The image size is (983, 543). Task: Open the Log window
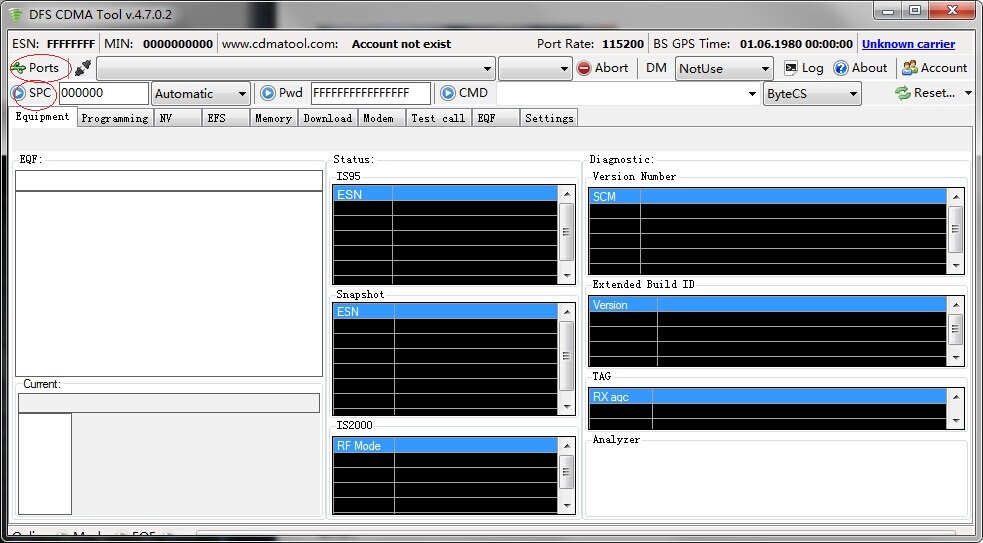pos(804,68)
